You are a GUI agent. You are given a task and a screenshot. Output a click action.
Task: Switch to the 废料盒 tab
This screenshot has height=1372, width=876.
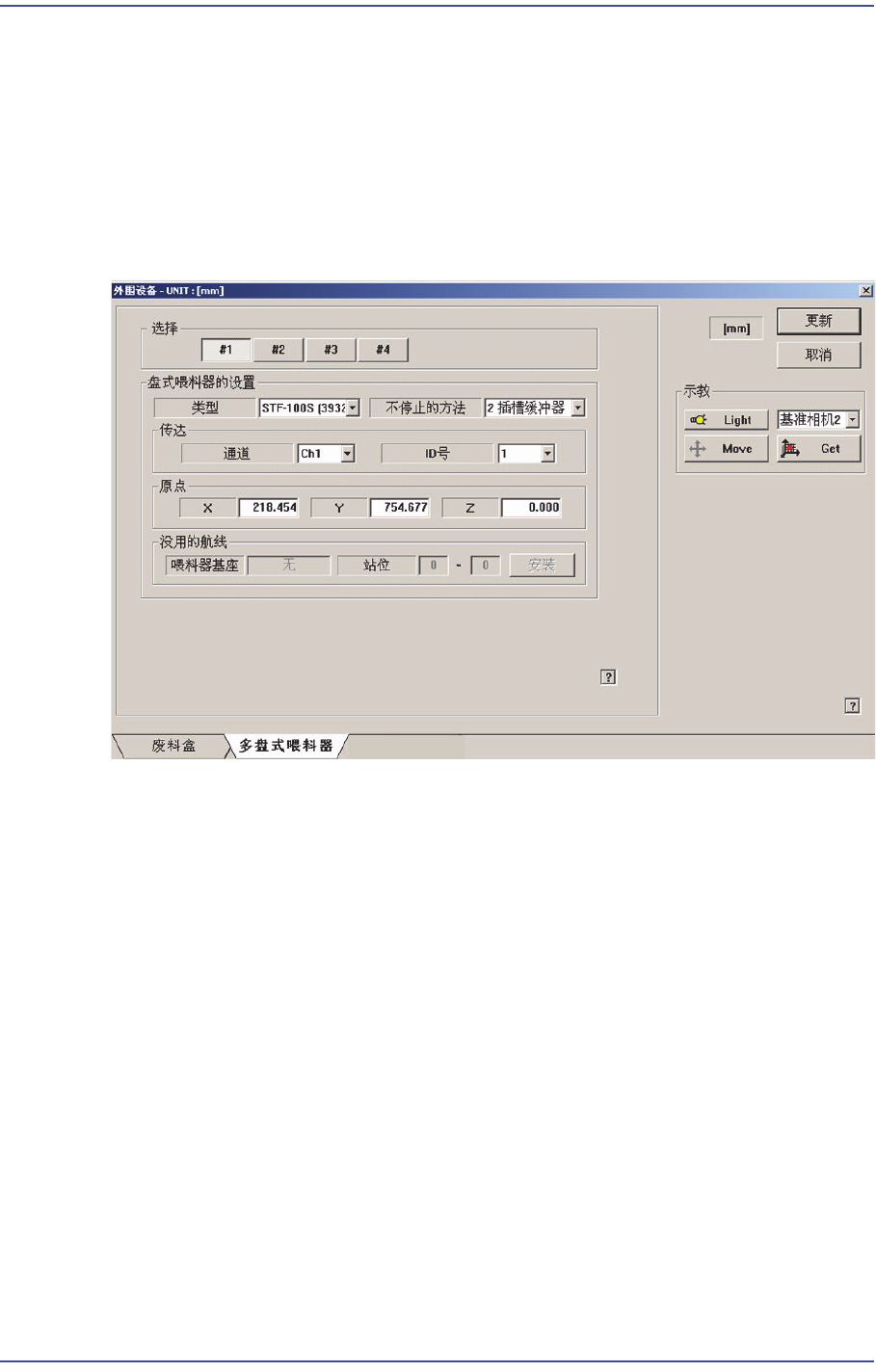pos(173,747)
